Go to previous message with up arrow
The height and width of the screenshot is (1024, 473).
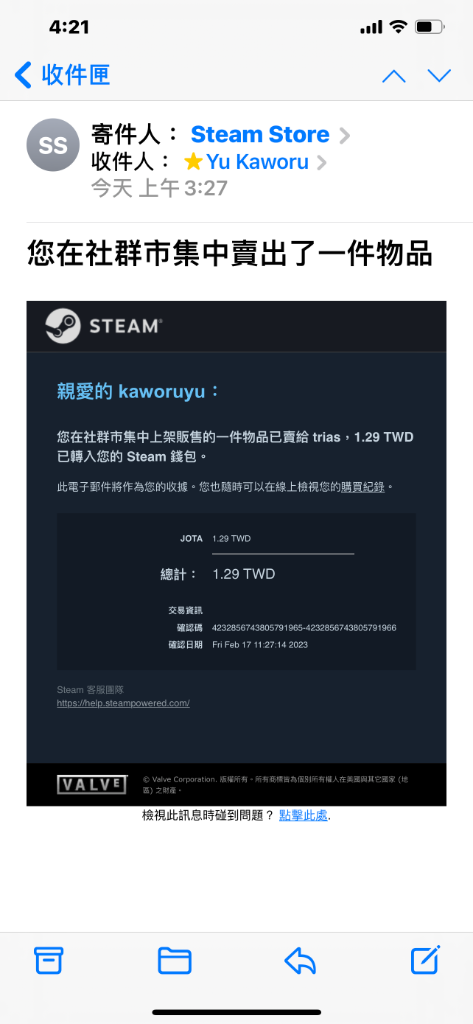(x=393, y=76)
